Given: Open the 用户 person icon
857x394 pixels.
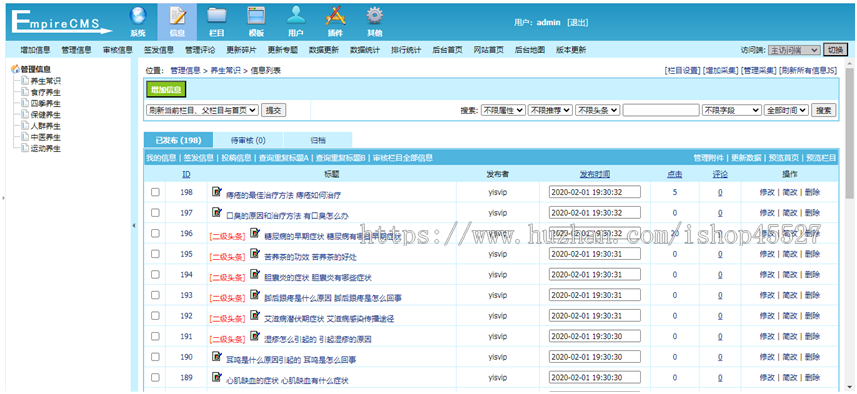Looking at the screenshot, I should coord(296,16).
